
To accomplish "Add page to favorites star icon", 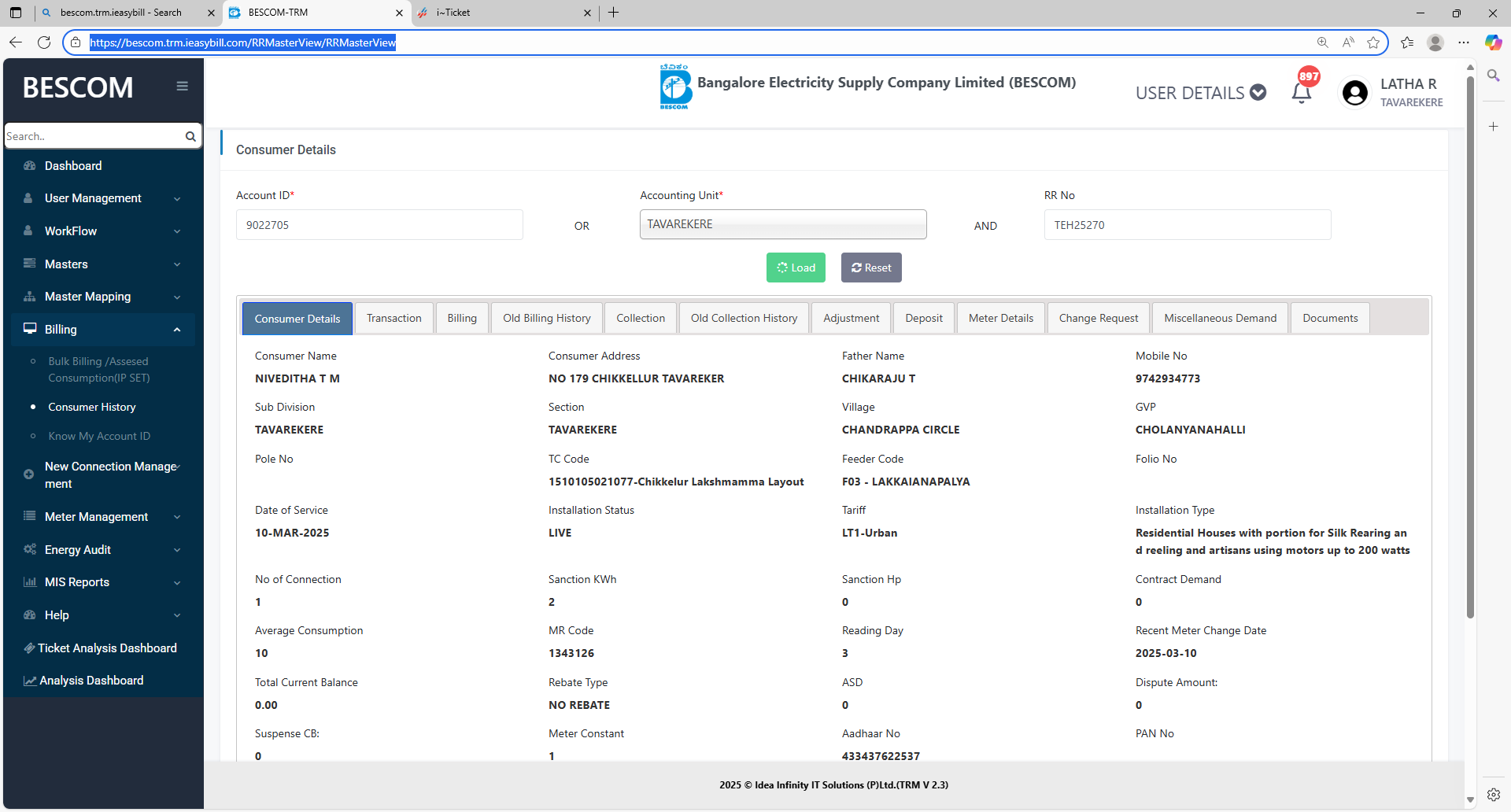I will pos(1373,42).
